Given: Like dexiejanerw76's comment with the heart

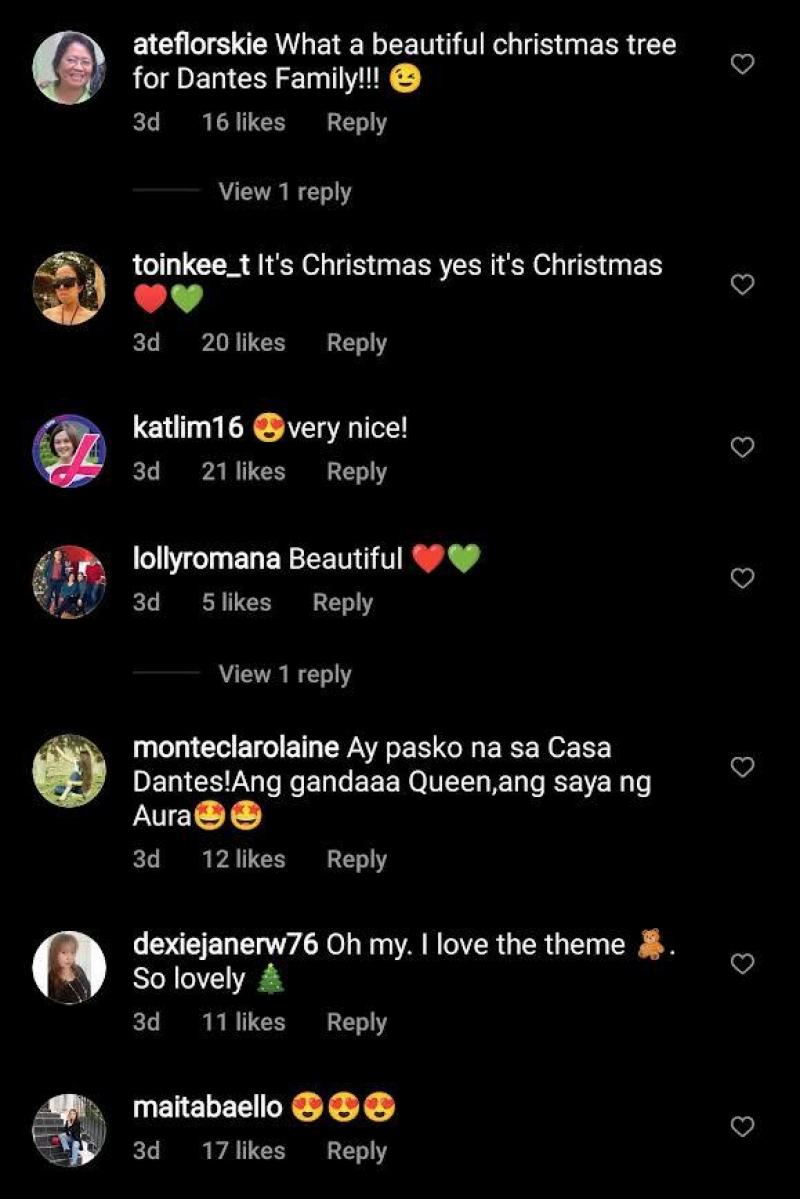Looking at the screenshot, I should tap(742, 964).
